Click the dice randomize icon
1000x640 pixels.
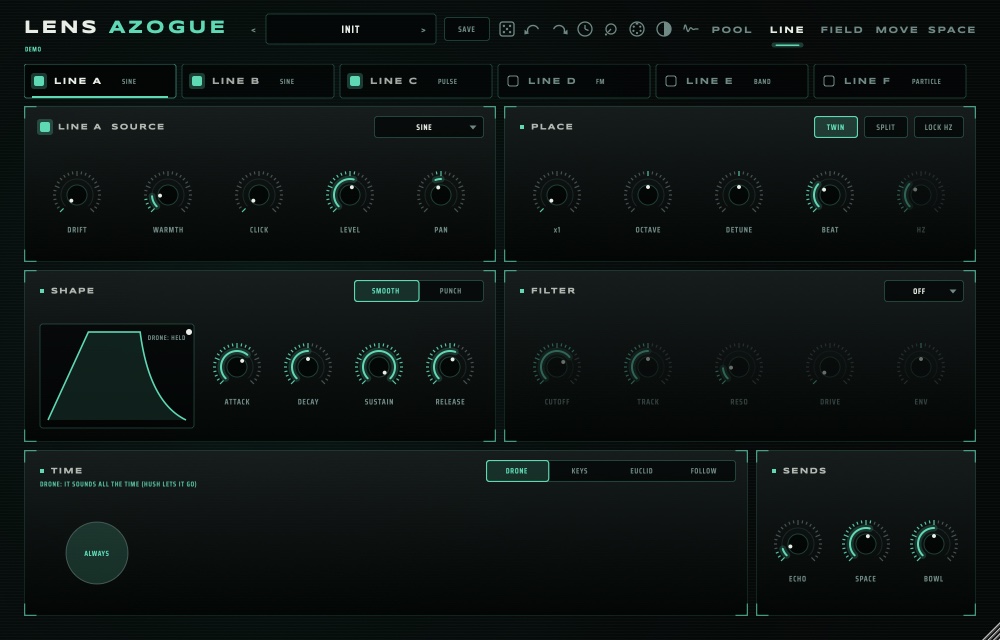(x=507, y=29)
